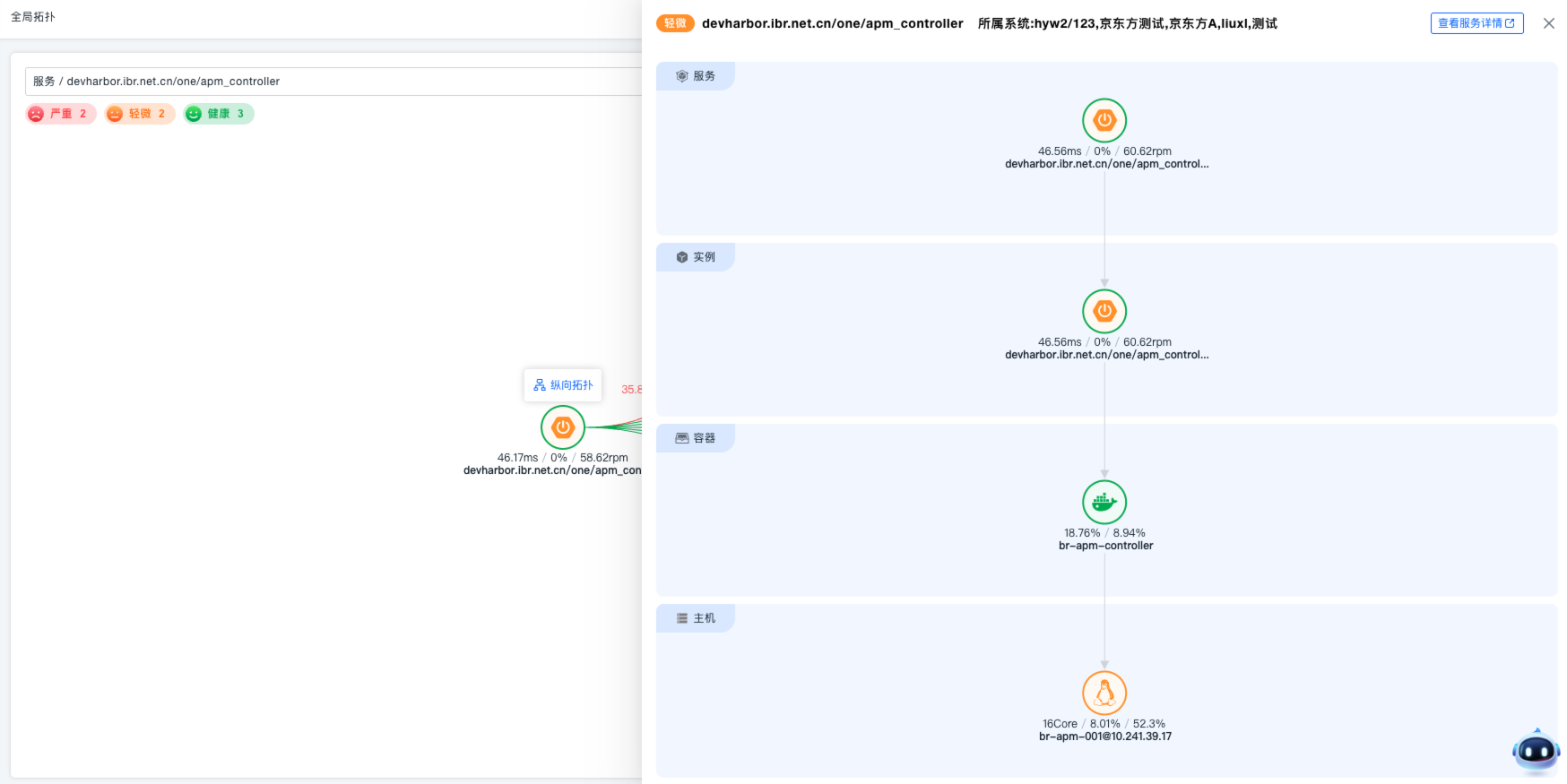Toggle the 轻微 severity filter

point(140,114)
